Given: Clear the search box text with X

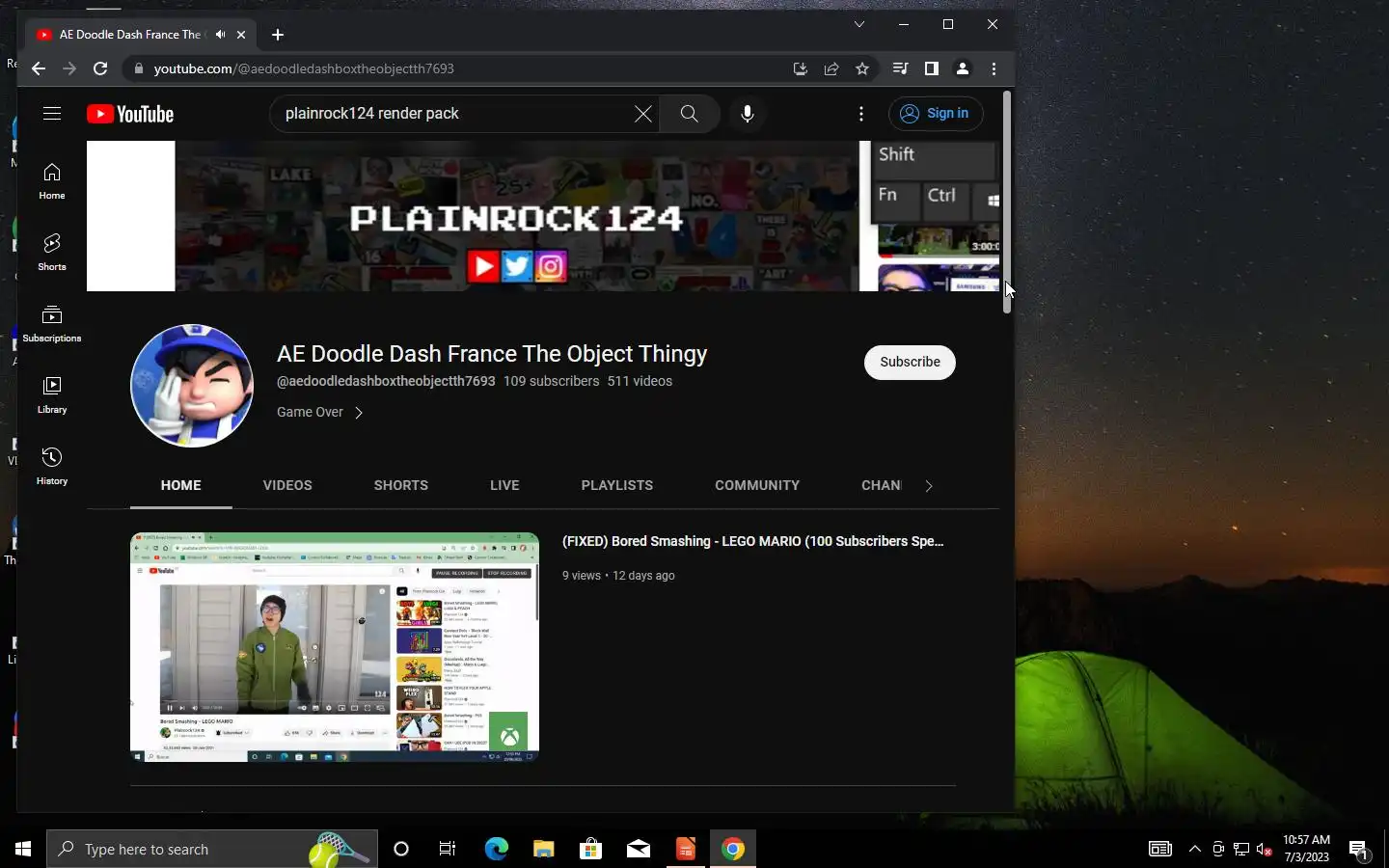Looking at the screenshot, I should [643, 114].
